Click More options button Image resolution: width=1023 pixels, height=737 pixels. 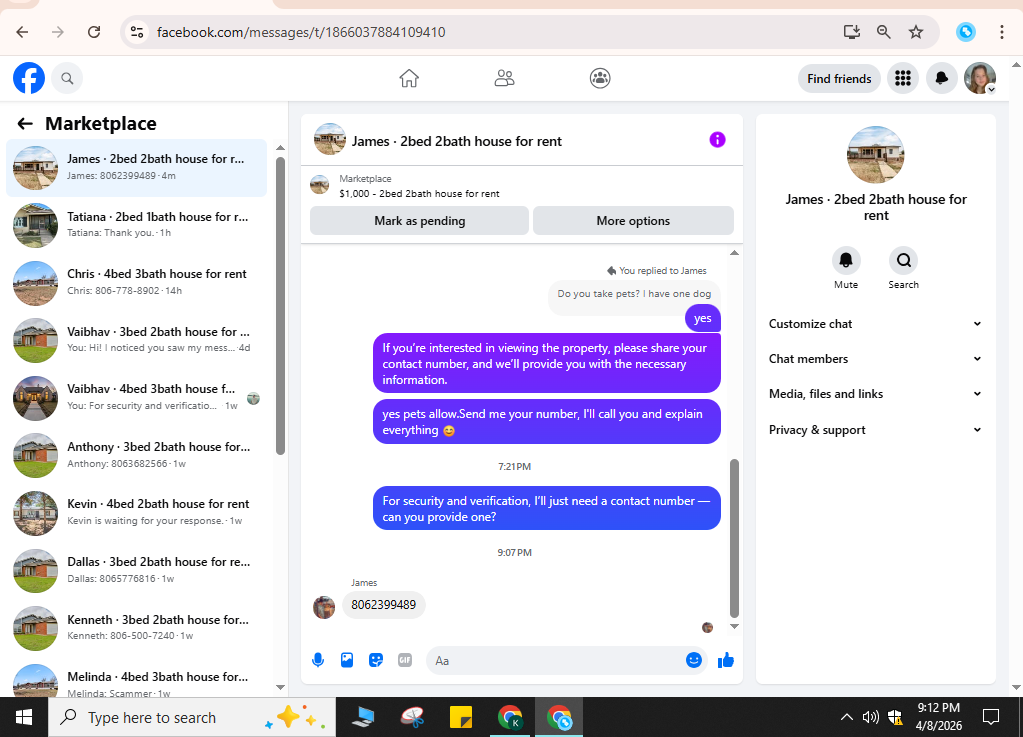[633, 221]
